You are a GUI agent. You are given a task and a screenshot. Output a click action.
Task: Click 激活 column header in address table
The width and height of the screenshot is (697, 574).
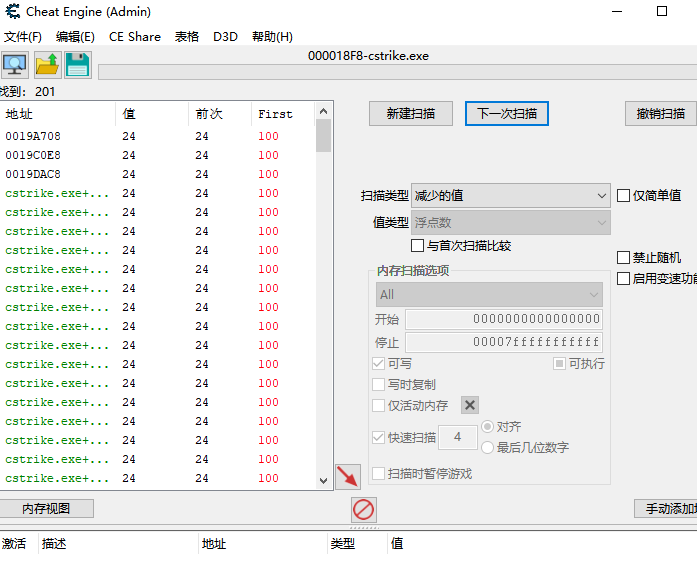19,543
